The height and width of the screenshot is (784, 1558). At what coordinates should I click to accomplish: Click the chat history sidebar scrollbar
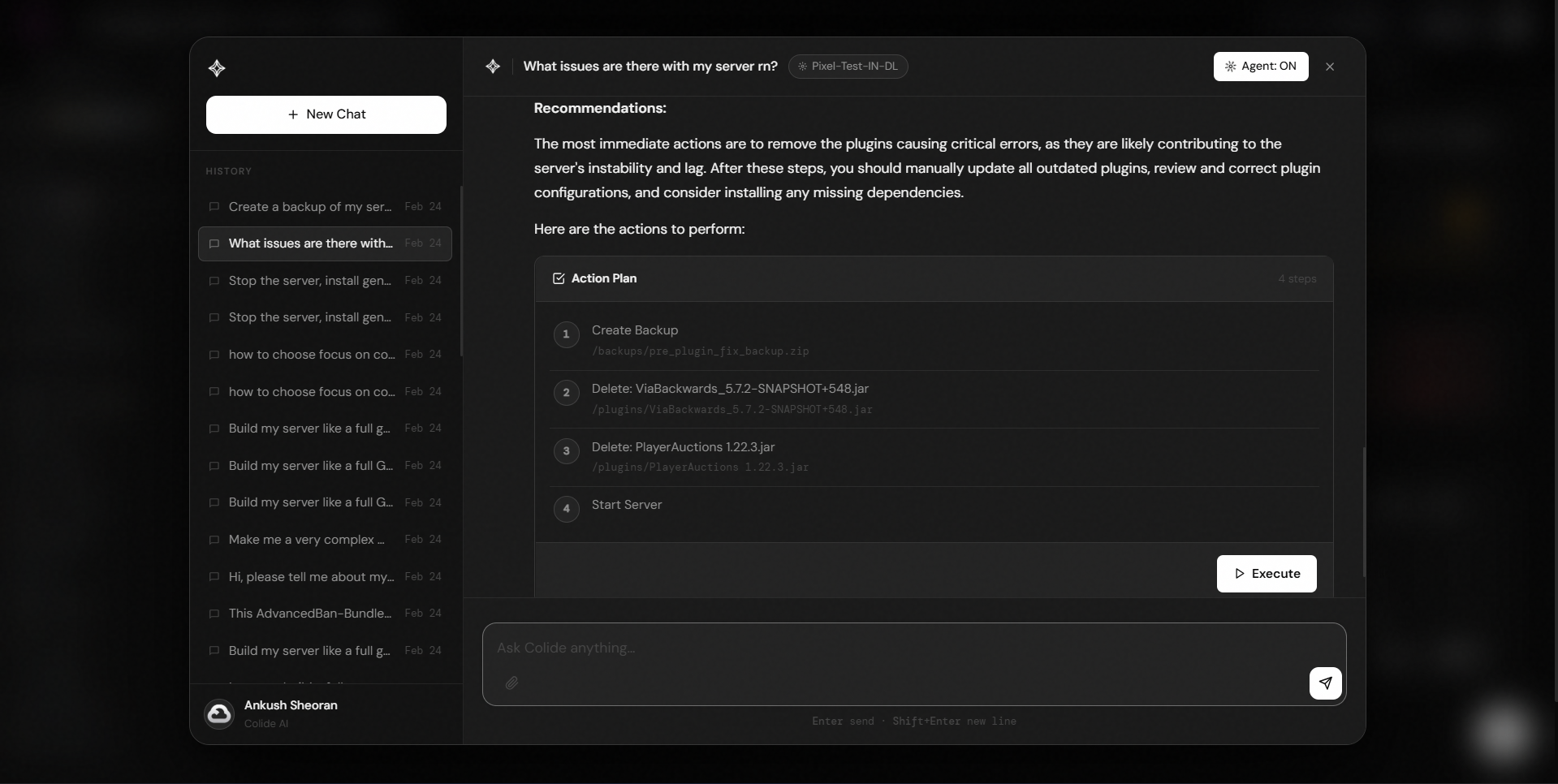click(x=461, y=271)
